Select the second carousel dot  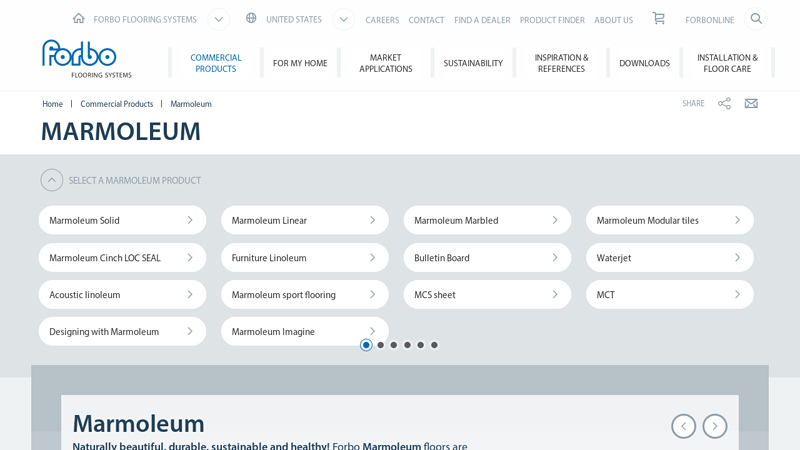click(381, 345)
